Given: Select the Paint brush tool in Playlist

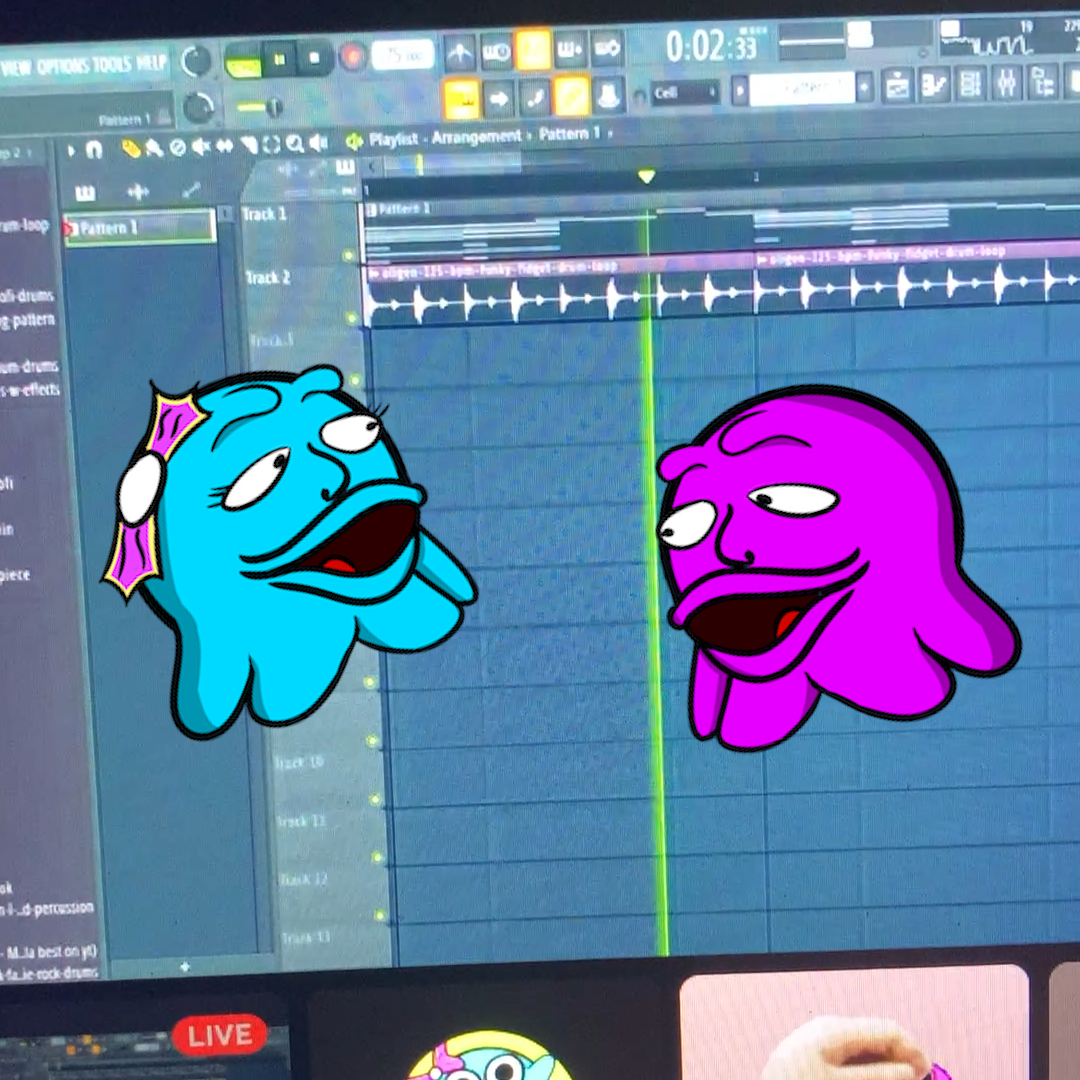Looking at the screenshot, I should (154, 148).
